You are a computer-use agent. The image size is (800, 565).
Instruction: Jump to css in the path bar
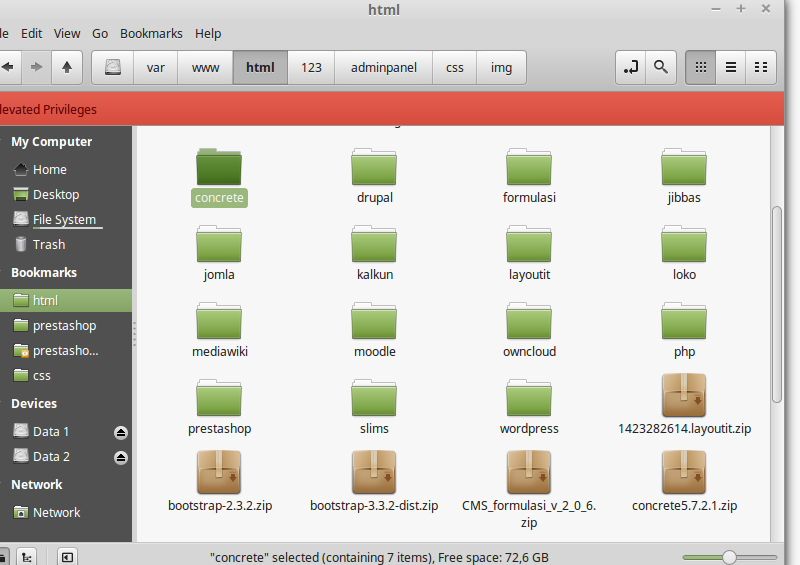tap(455, 67)
